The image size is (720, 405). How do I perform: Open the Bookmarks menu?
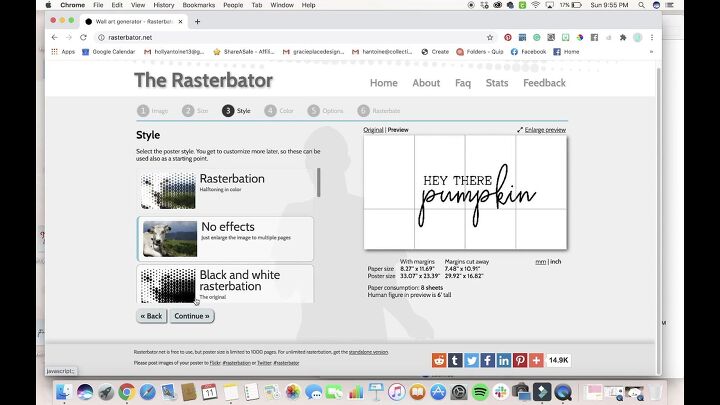pos(199,5)
